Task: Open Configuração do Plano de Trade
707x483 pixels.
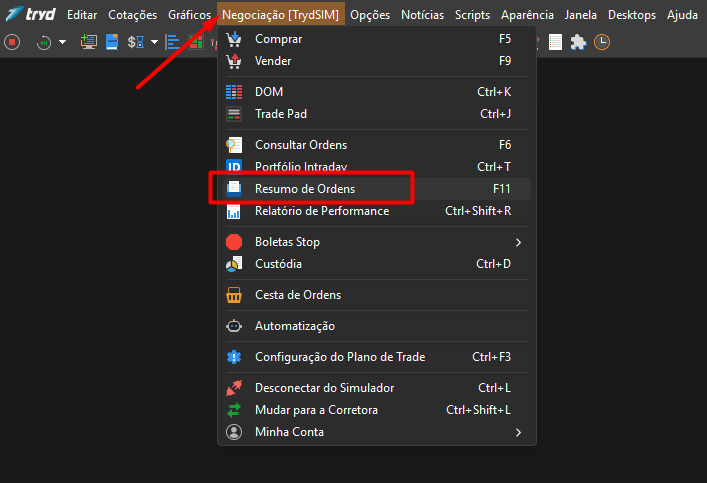Action: [376, 357]
